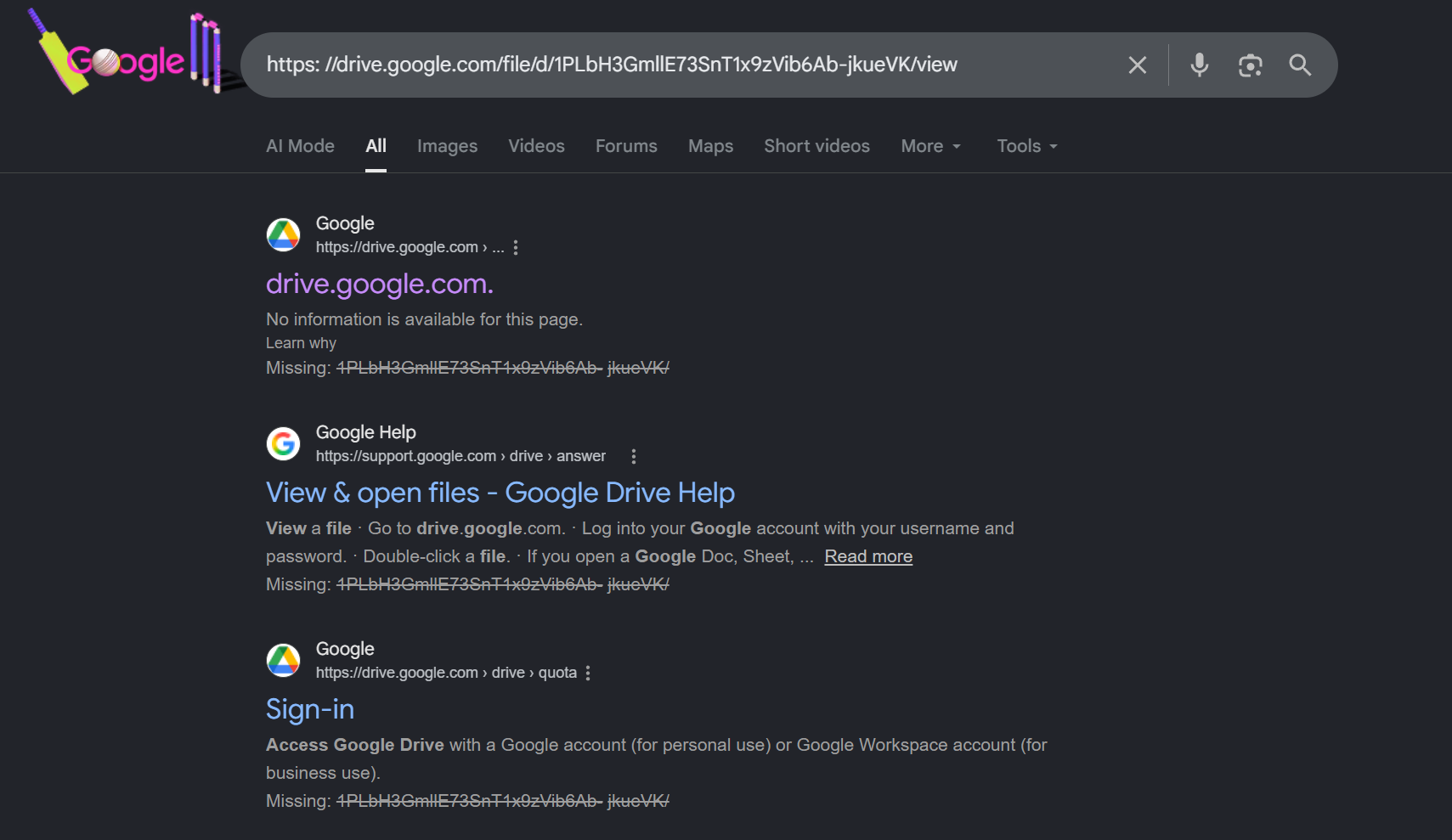Click the 'Google Help' site name
This screenshot has width=1452, height=840.
[x=366, y=432]
